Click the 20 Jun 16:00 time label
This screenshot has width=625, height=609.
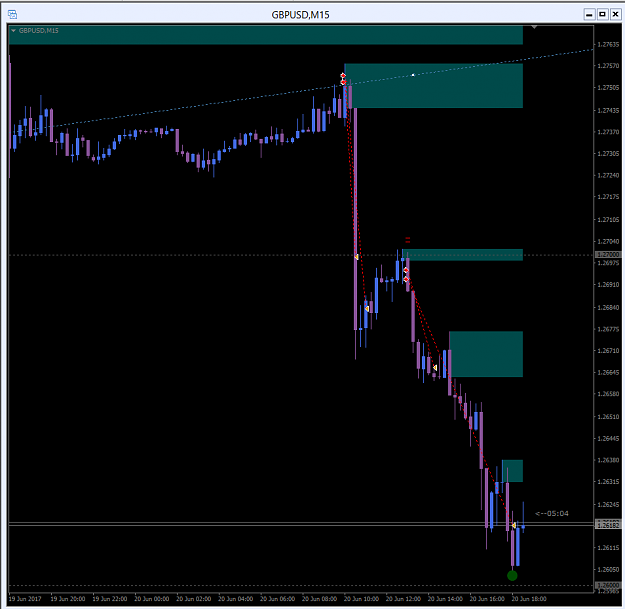(x=487, y=599)
